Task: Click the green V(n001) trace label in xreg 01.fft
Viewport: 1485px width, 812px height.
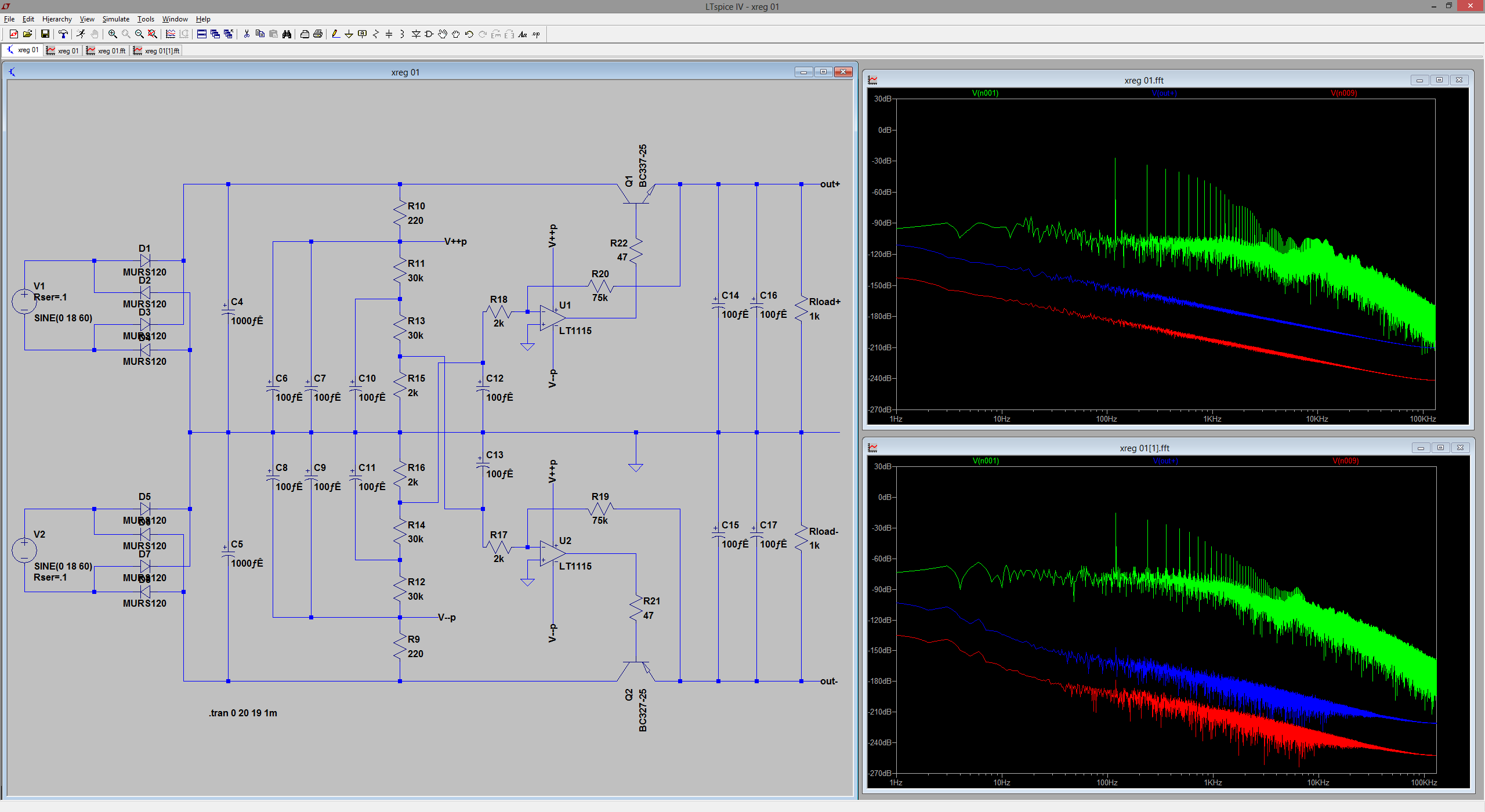Action: [985, 93]
